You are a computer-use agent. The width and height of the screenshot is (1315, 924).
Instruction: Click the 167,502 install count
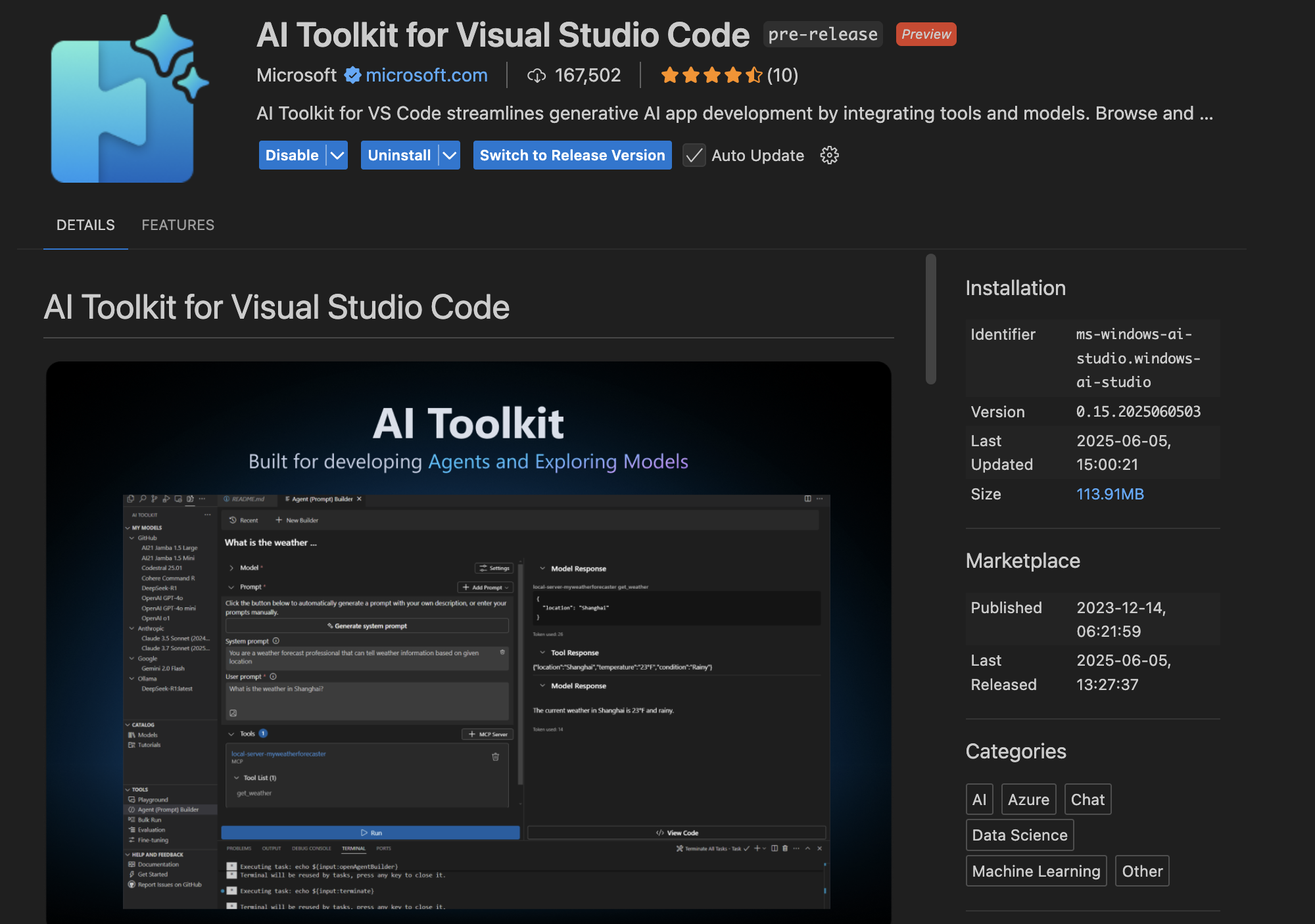click(x=588, y=76)
